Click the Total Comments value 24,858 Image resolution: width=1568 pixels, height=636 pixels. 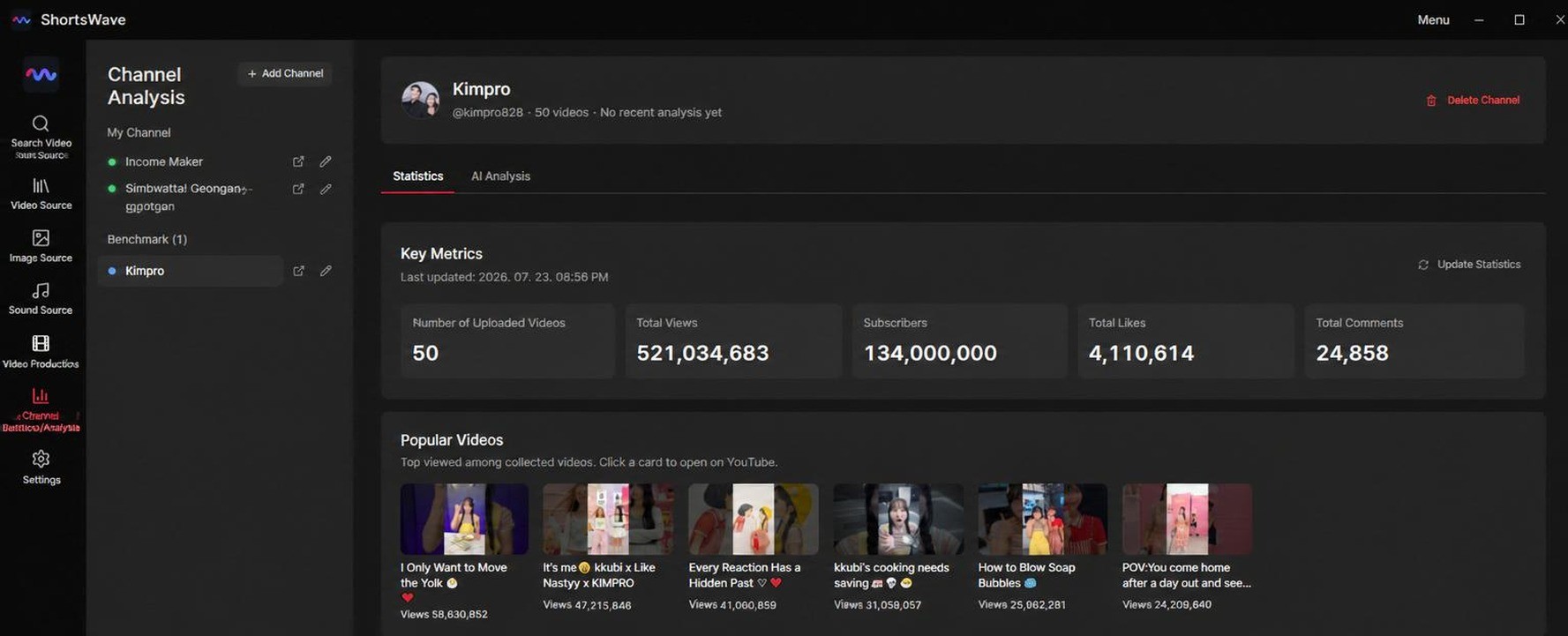point(1352,353)
